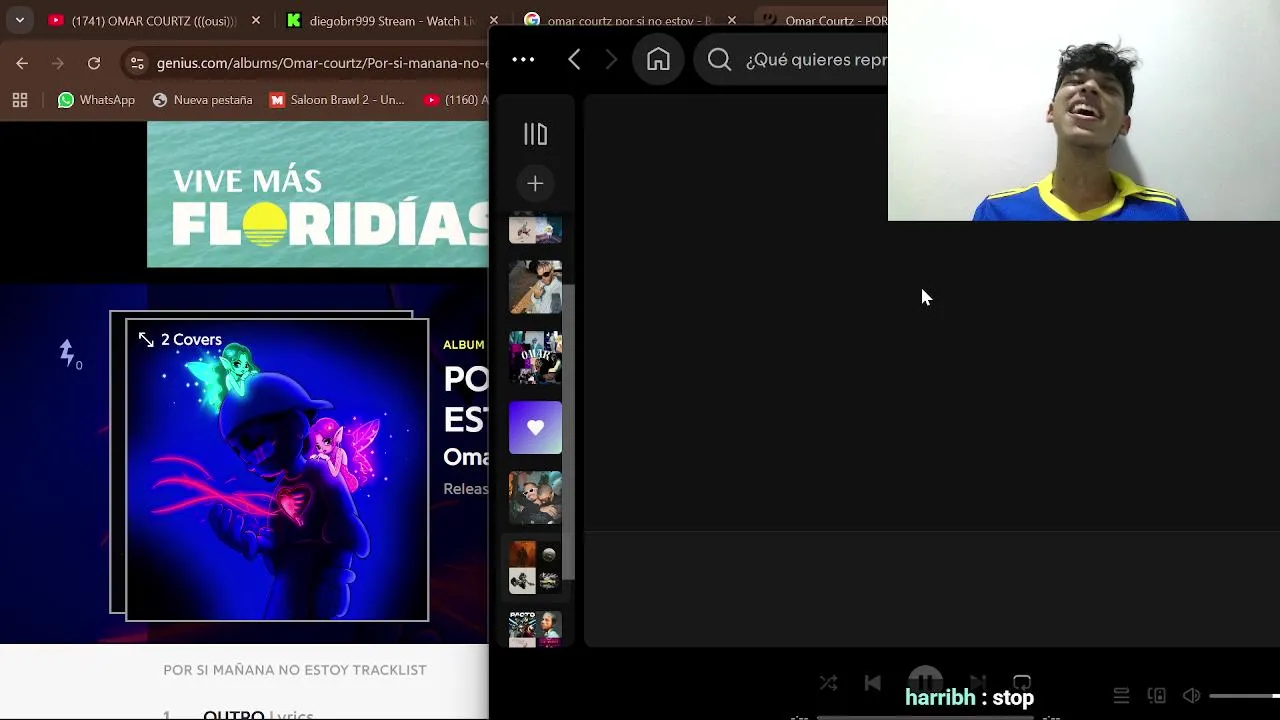This screenshot has height=720, width=1280.
Task: Open the Chrome tab search dropdown arrow
Action: (x=20, y=20)
